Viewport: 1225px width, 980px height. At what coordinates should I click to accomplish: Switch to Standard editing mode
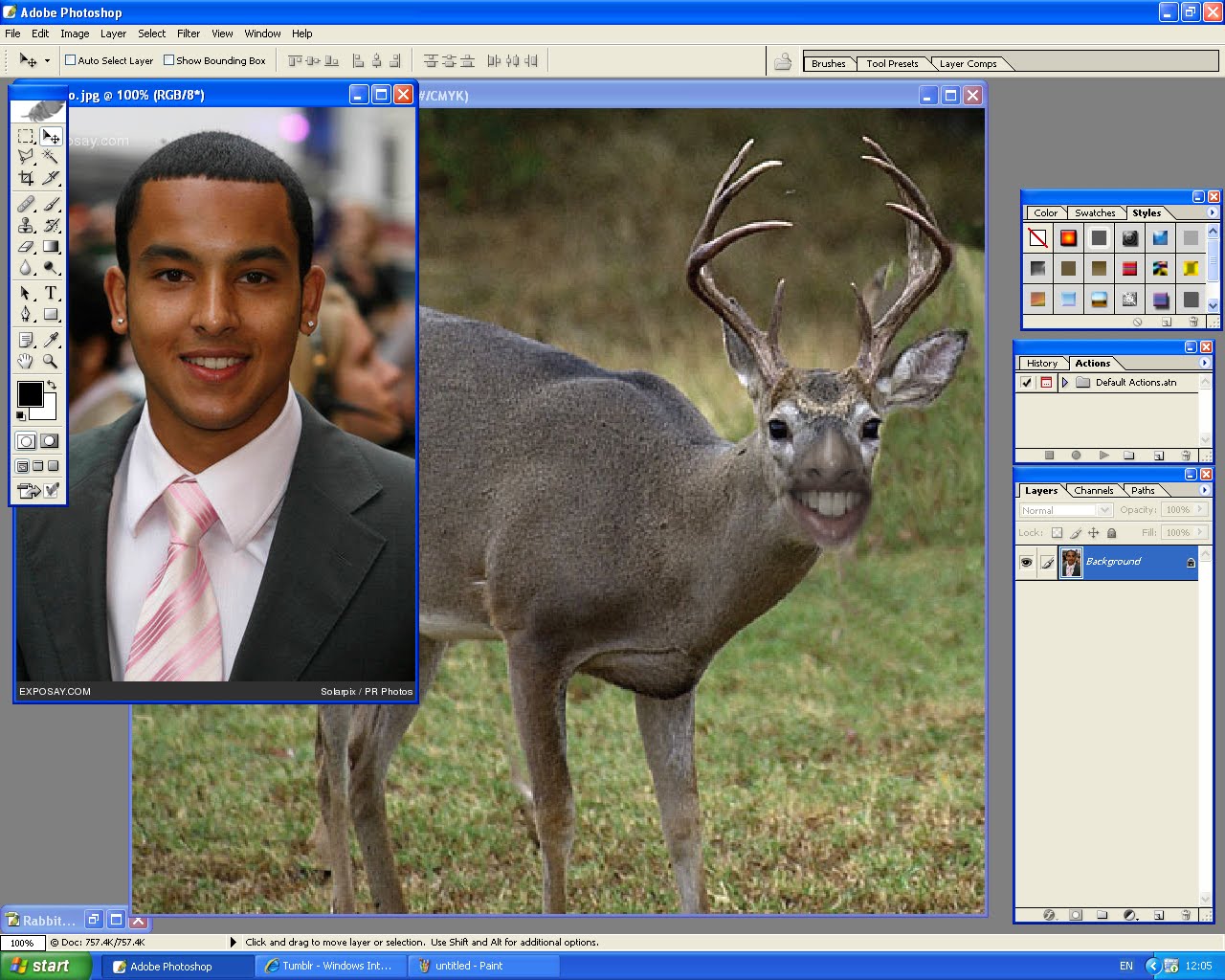point(26,441)
